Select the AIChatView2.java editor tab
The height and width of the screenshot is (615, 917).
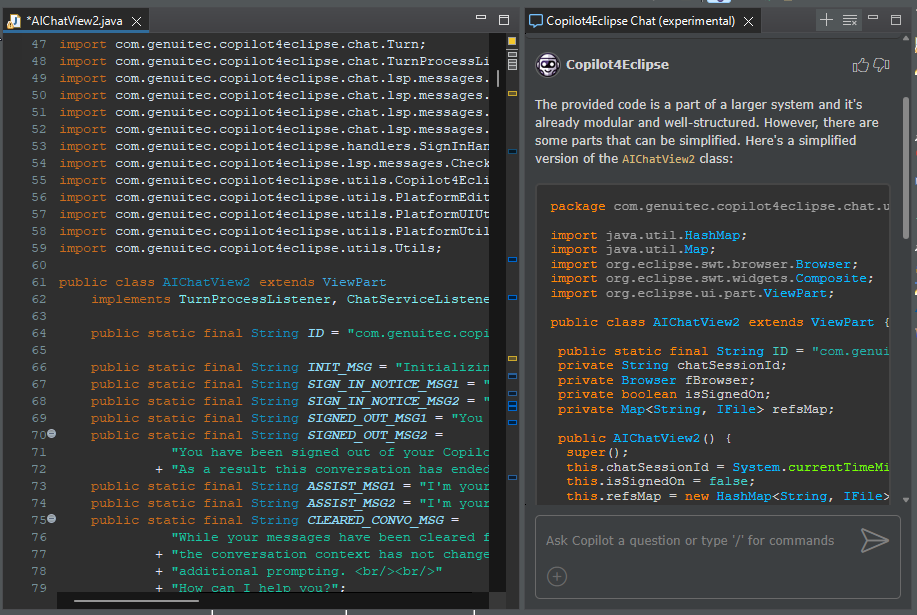75,21
